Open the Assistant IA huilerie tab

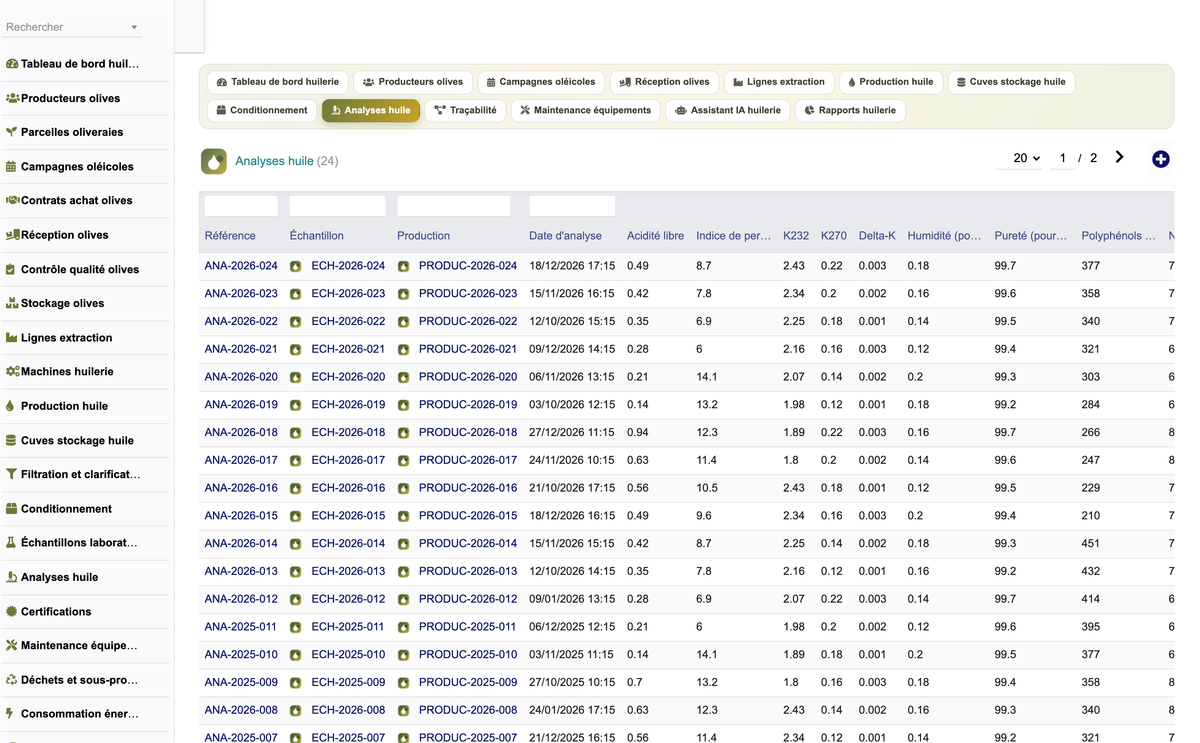tap(728, 110)
